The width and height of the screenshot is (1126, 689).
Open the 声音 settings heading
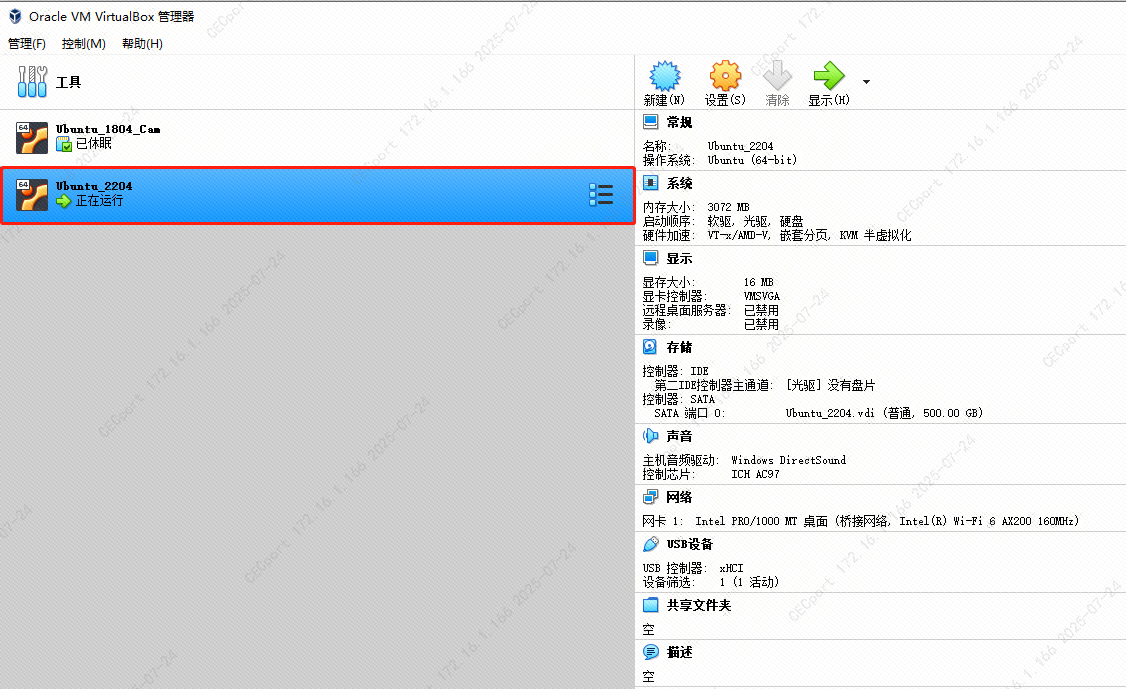click(x=679, y=436)
